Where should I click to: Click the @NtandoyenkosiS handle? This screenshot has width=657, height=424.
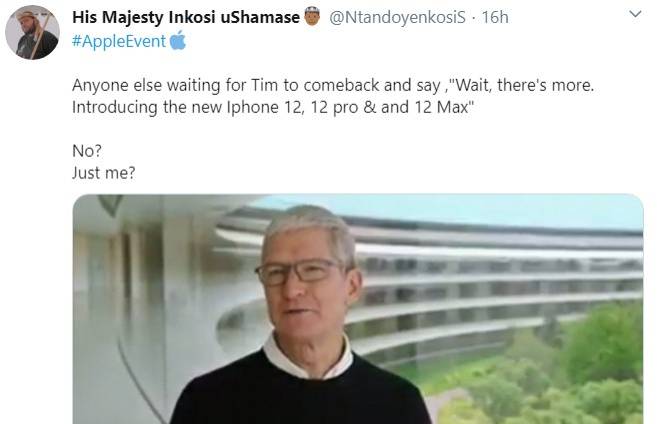tap(397, 17)
